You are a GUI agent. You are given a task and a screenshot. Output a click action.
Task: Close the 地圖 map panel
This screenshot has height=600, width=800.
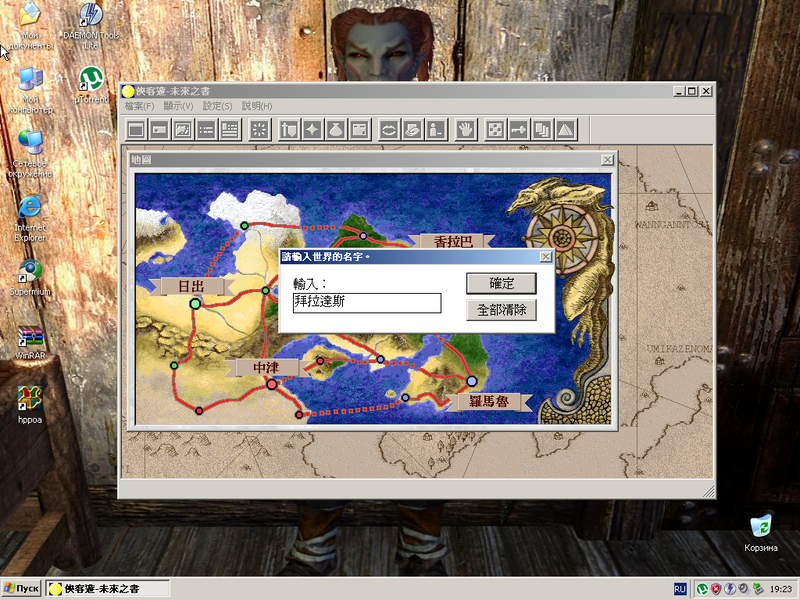pyautogui.click(x=607, y=160)
